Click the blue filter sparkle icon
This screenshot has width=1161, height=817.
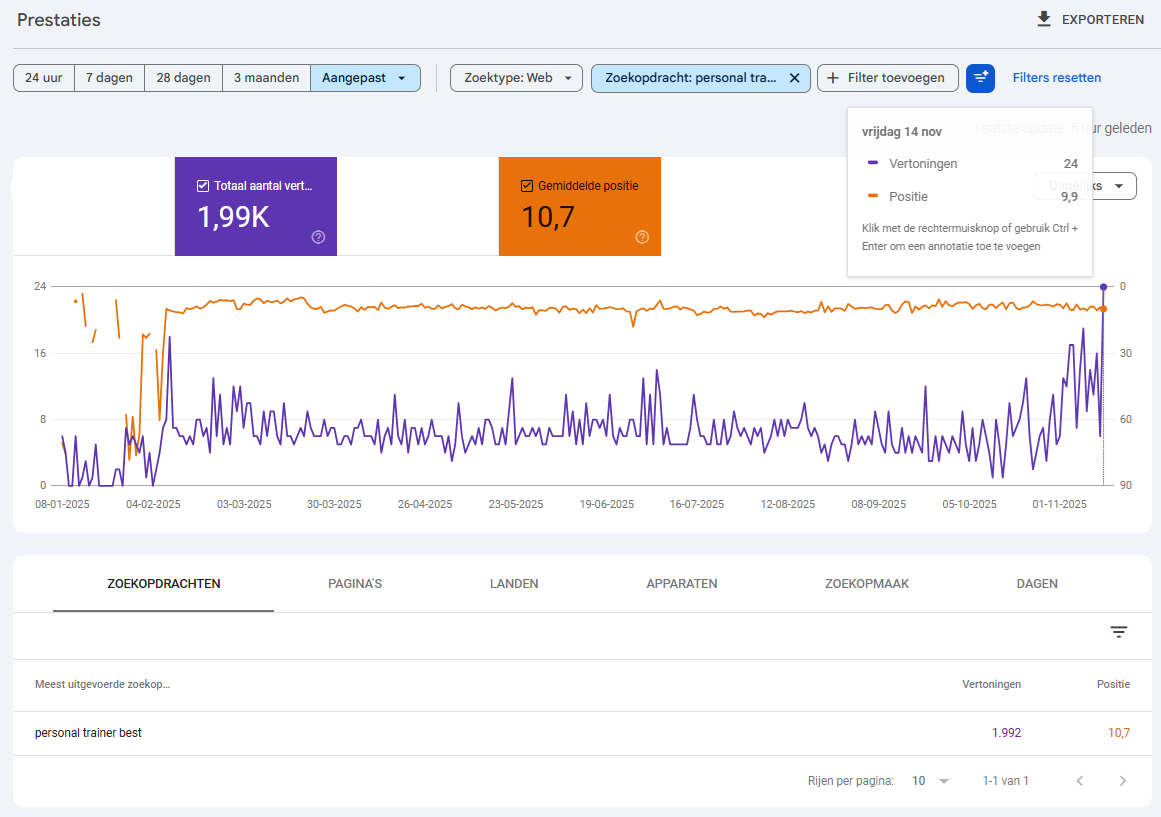tap(980, 78)
